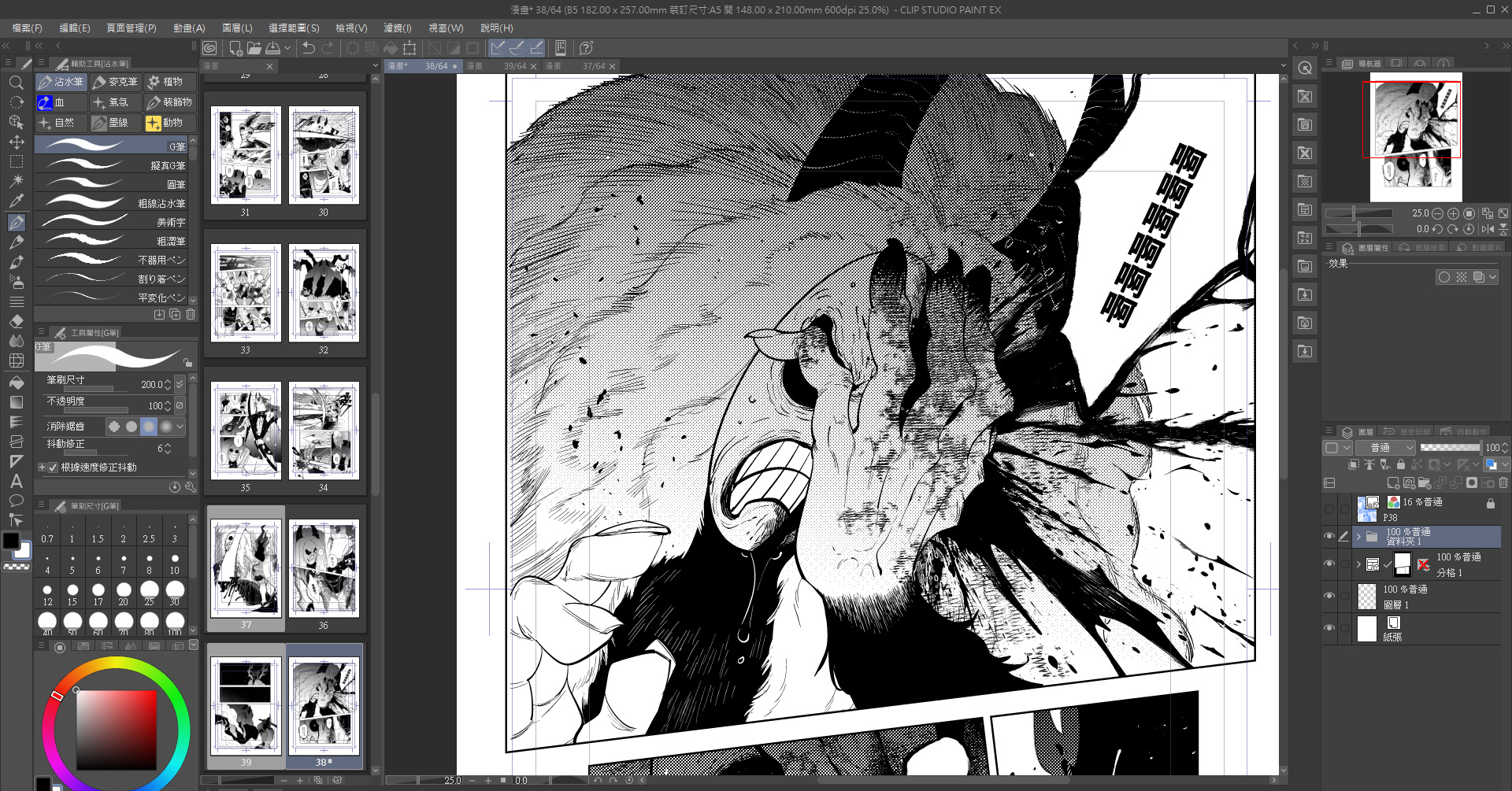Image resolution: width=1512 pixels, height=791 pixels.
Task: Open sub tool detail wrench icon
Action: coord(191,487)
